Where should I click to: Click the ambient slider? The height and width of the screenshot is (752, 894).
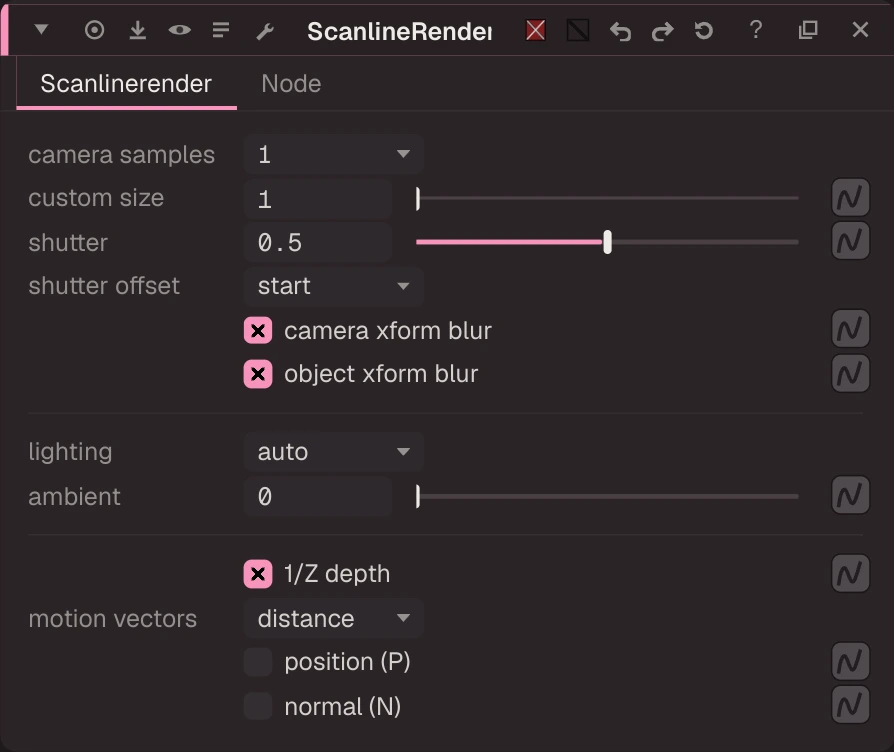pos(607,497)
